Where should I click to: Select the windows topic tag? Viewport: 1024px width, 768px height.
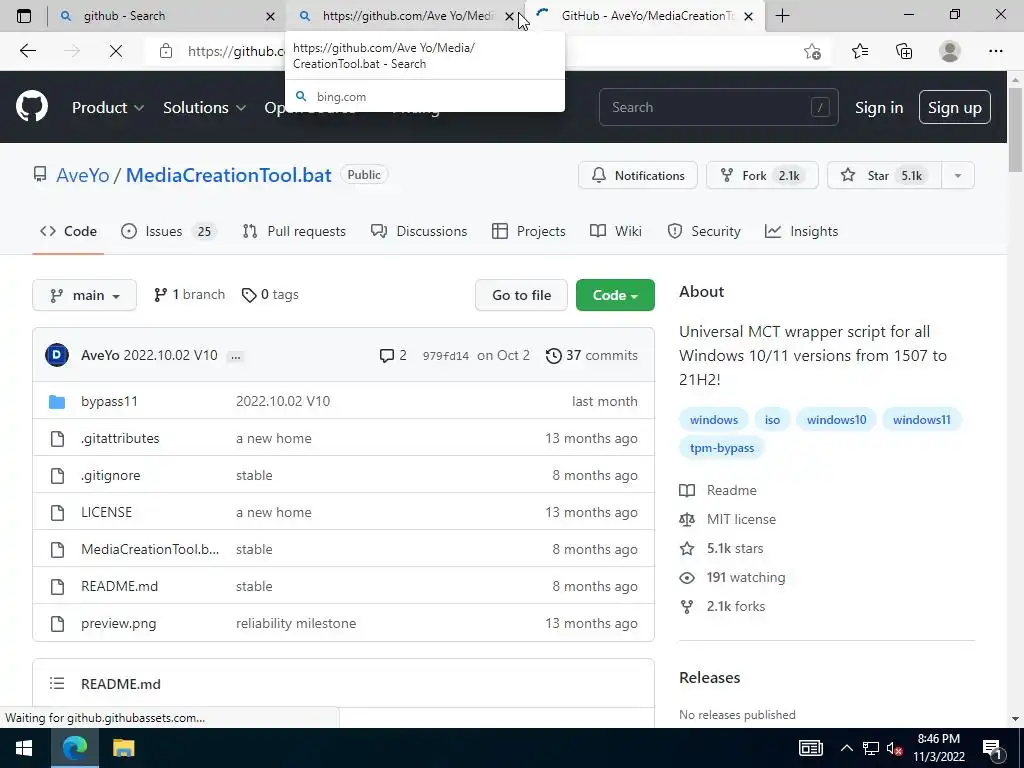pos(714,419)
